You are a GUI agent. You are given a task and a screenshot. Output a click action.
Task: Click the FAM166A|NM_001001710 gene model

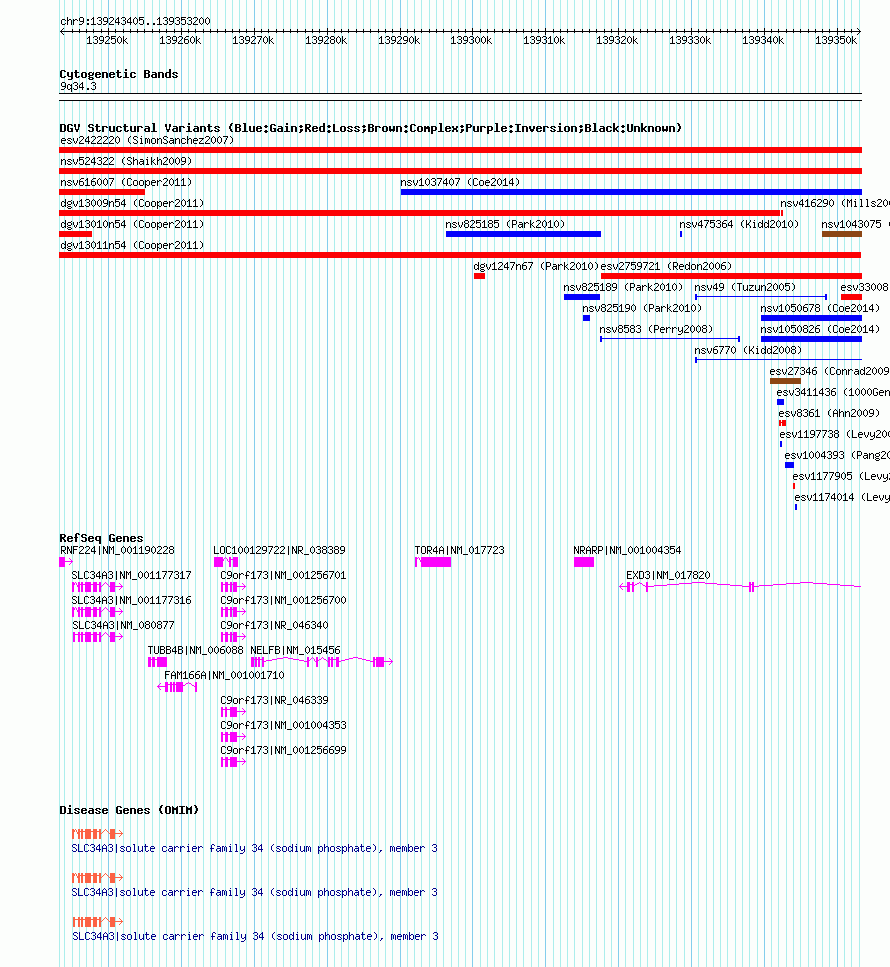pos(178,687)
